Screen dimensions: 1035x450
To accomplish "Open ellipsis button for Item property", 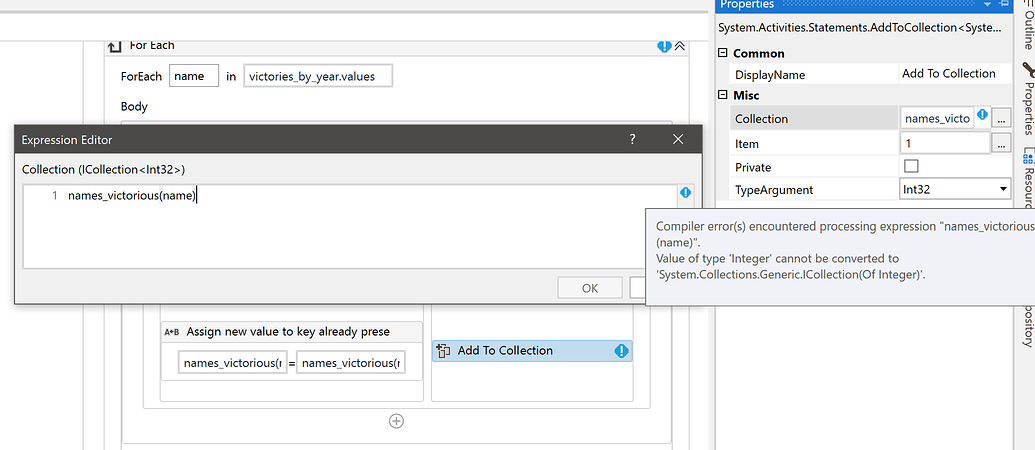I will point(1001,143).
